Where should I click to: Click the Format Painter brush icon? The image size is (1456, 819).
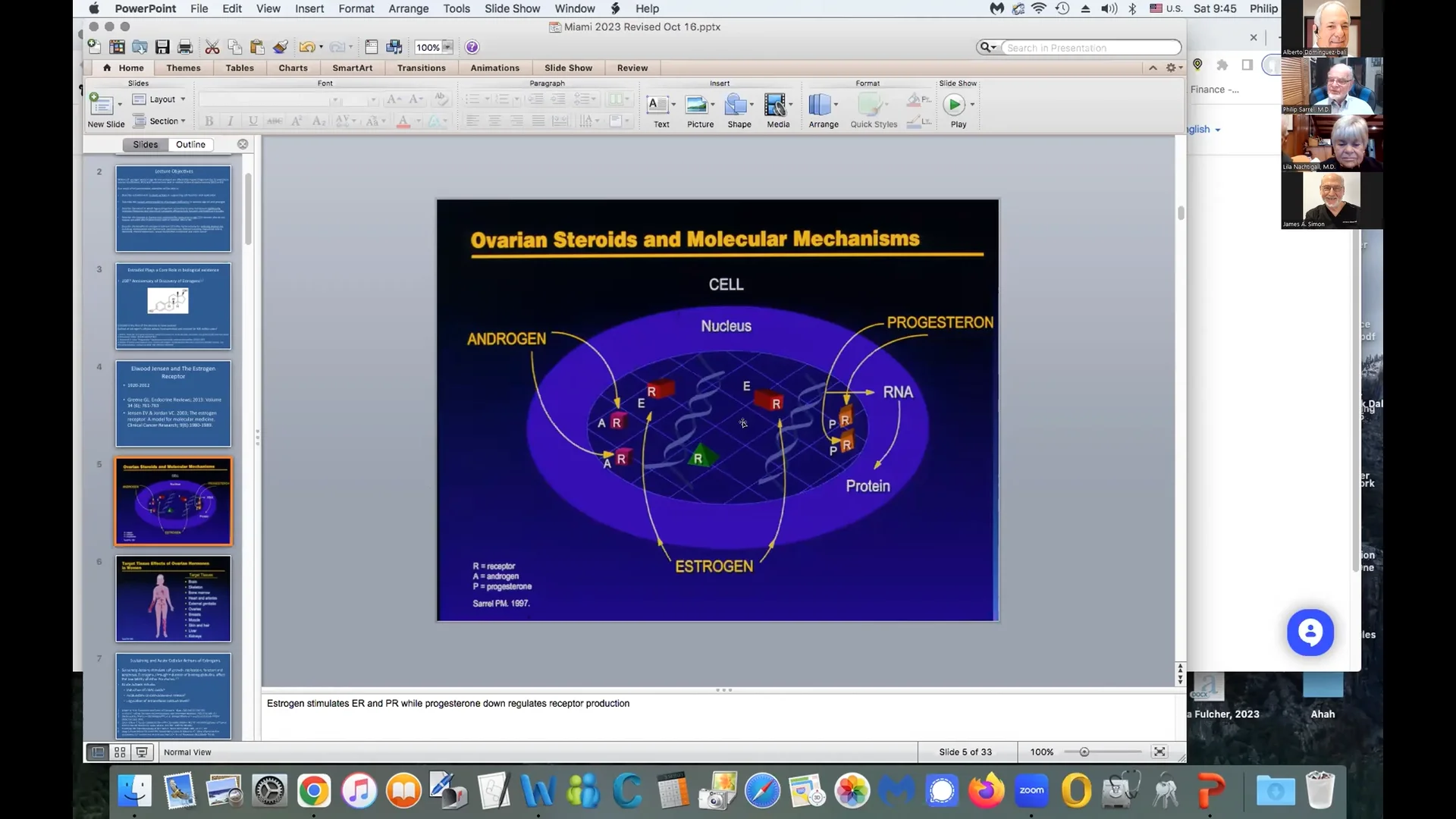pos(280,47)
